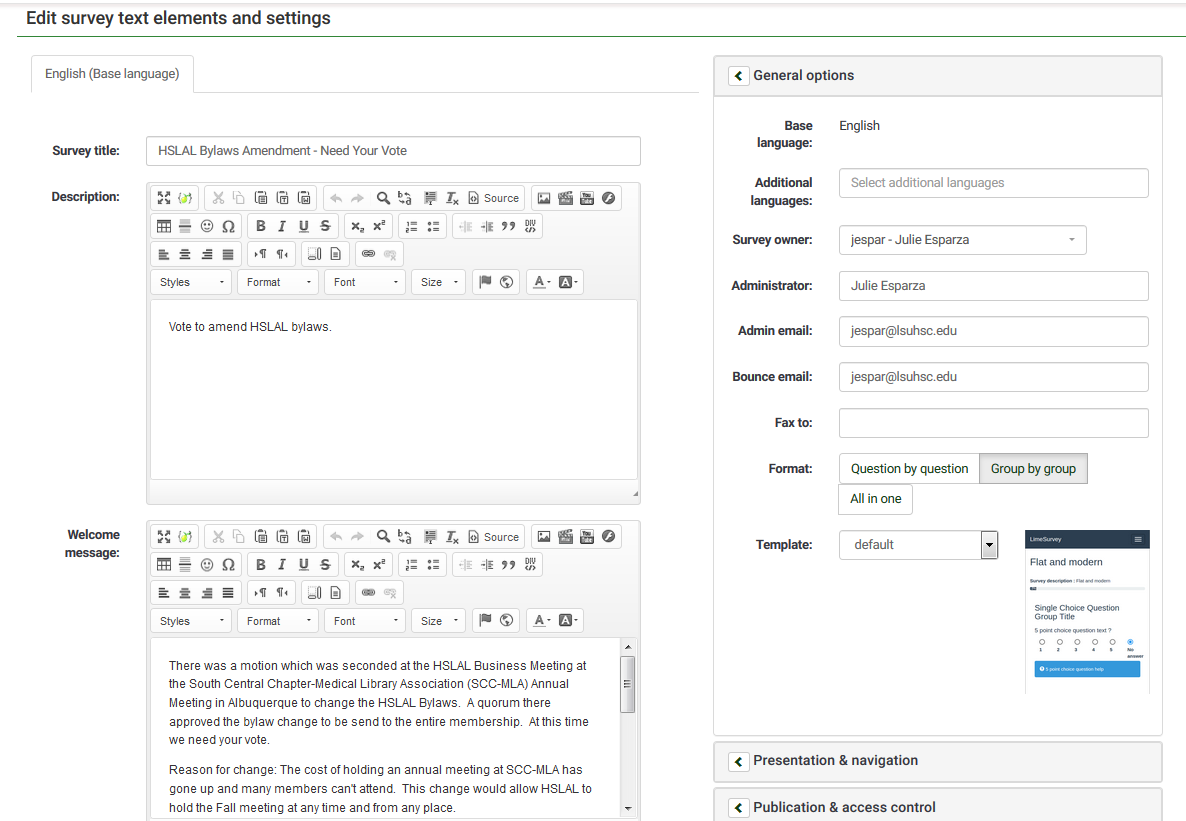
Task: Insert a YouTube video in Description editor
Action: pyautogui.click(x=587, y=198)
